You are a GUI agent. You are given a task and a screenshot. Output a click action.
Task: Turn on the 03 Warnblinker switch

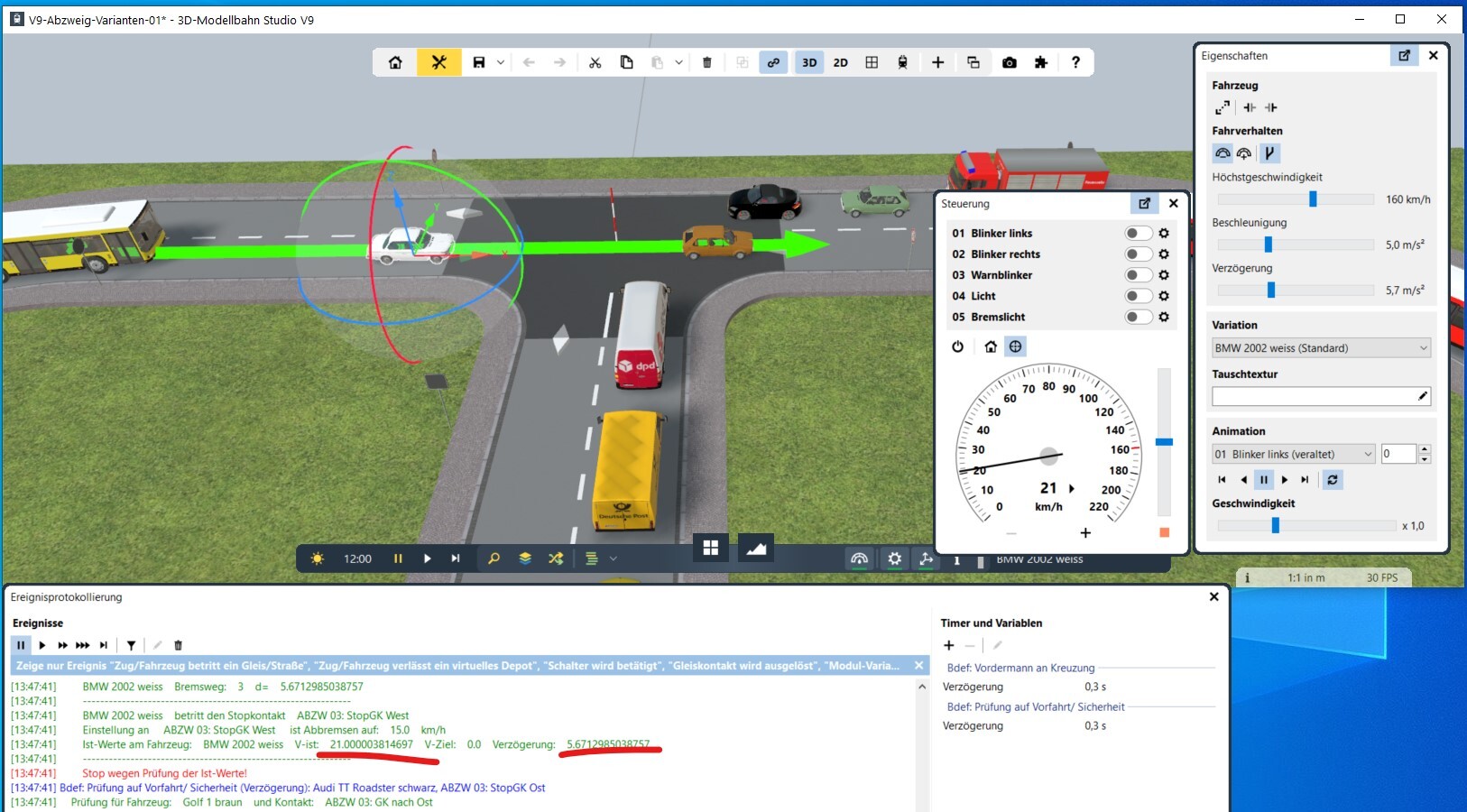click(x=1138, y=275)
